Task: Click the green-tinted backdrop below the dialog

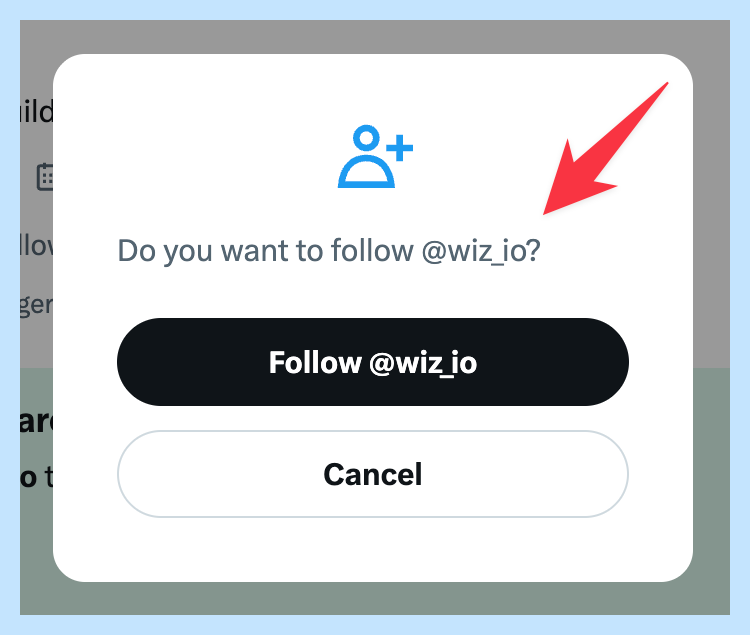Action: coord(373,599)
